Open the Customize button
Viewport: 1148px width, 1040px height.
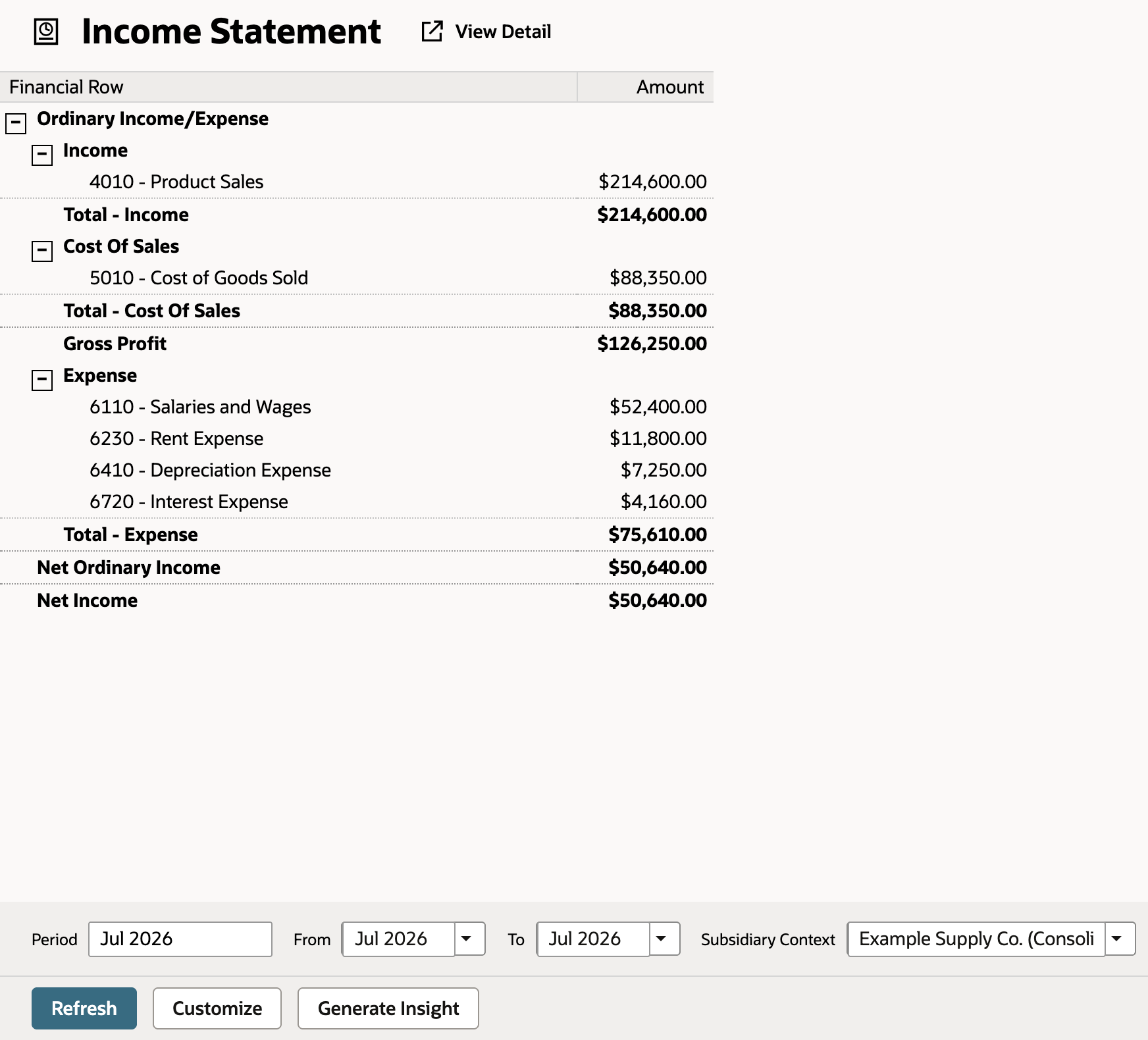[x=217, y=1008]
